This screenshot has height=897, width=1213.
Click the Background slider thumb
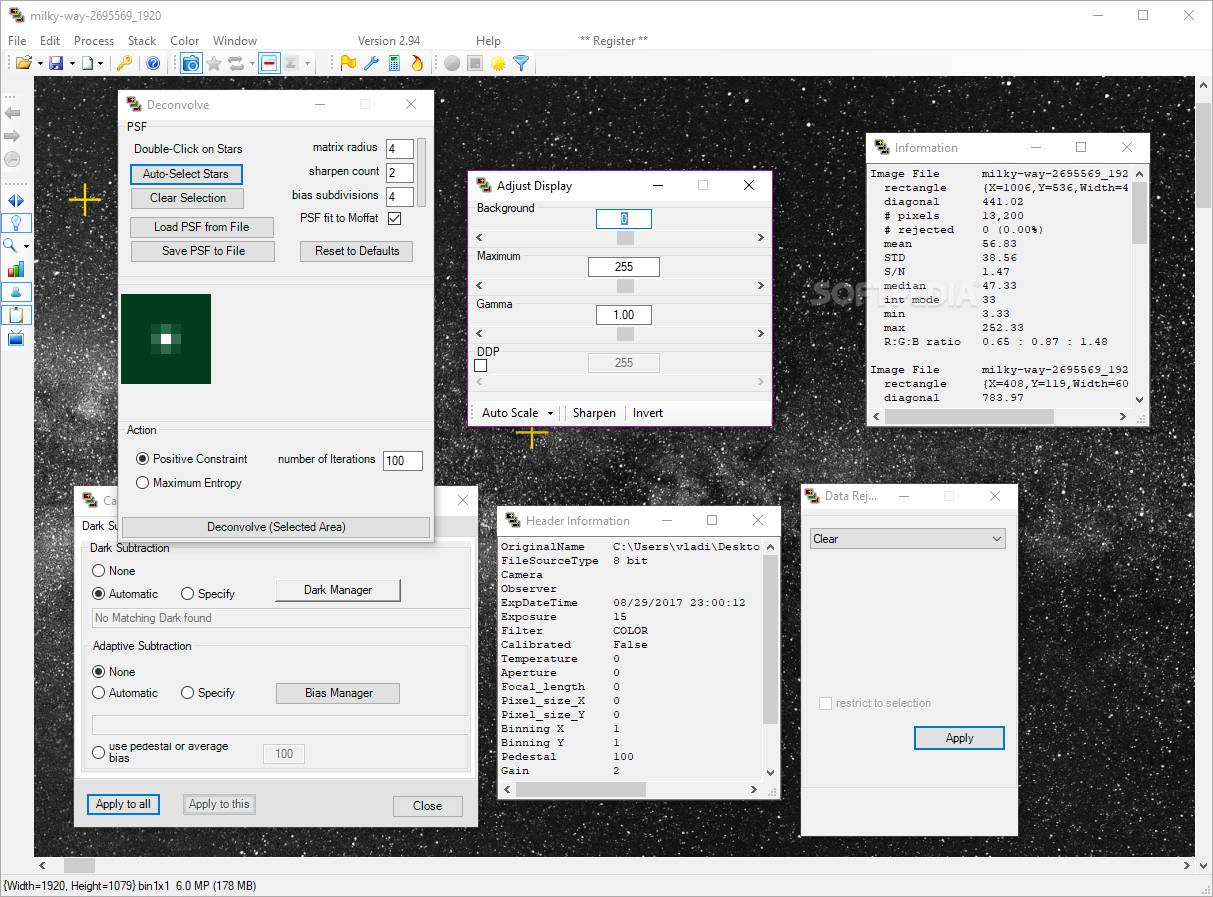coord(625,238)
